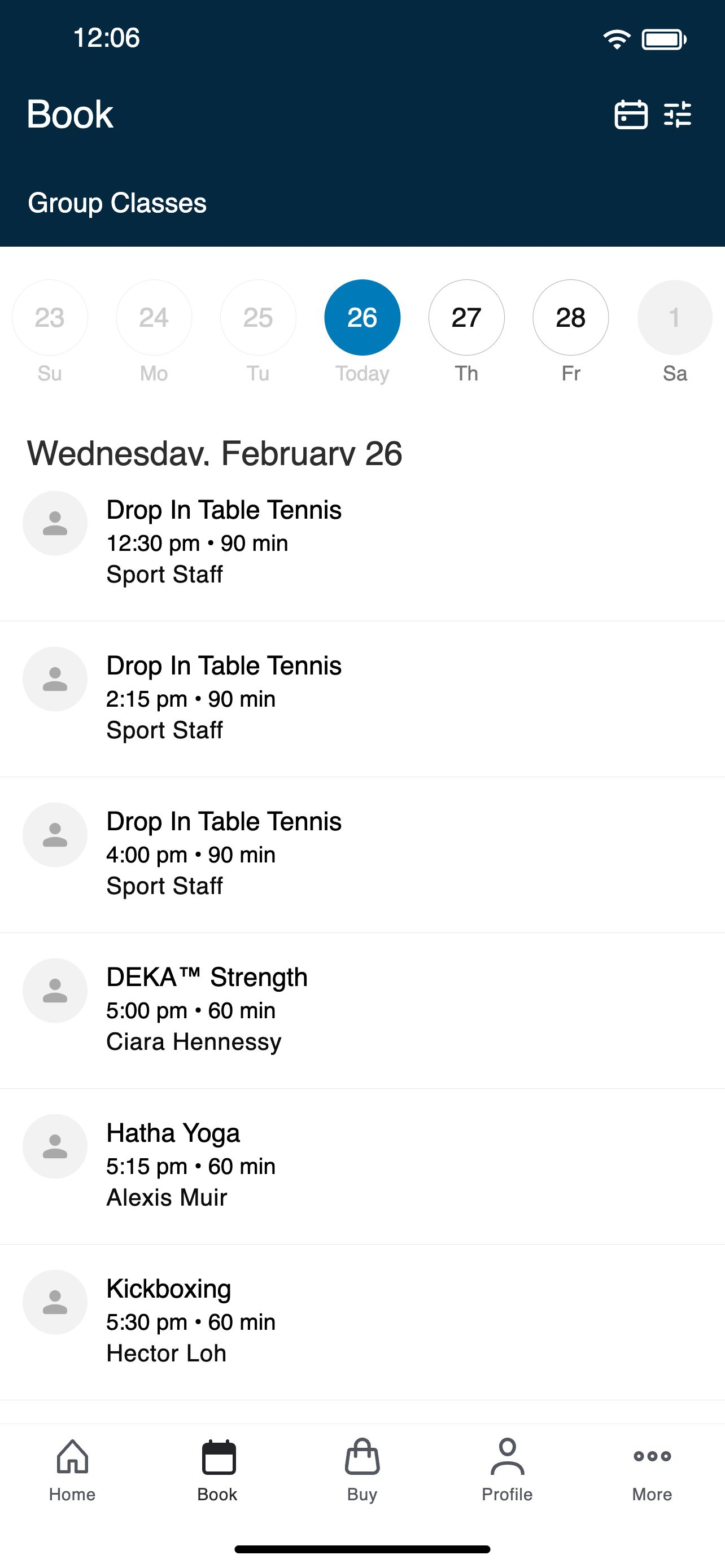Open the More options tab

pos(652,1470)
